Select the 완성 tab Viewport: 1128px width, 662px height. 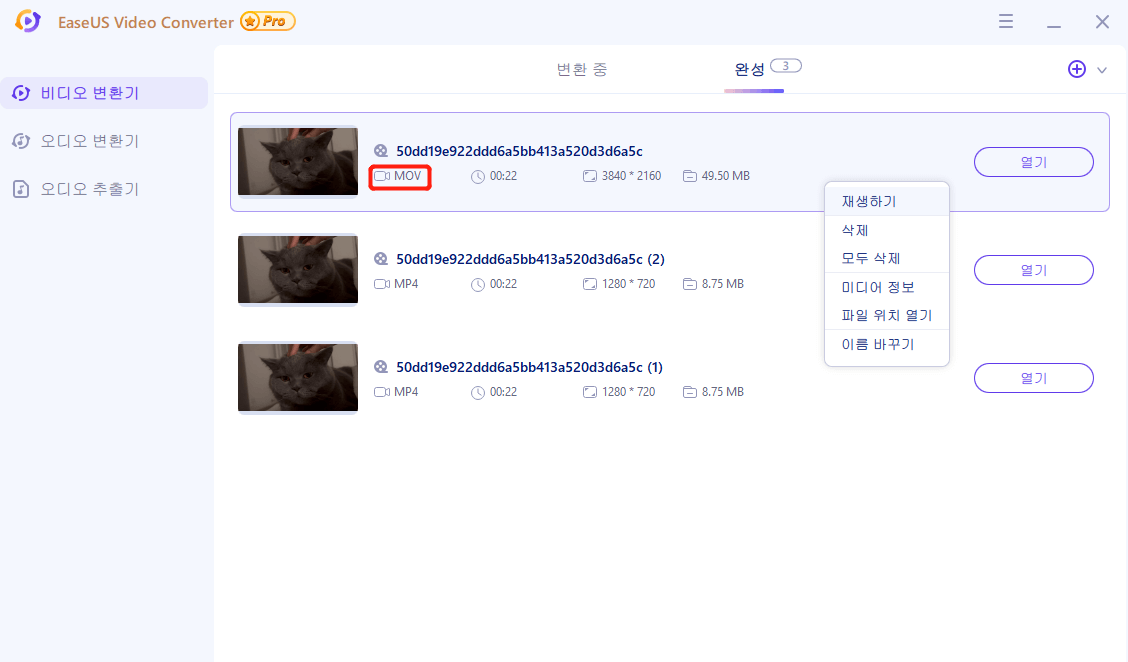(x=750, y=69)
